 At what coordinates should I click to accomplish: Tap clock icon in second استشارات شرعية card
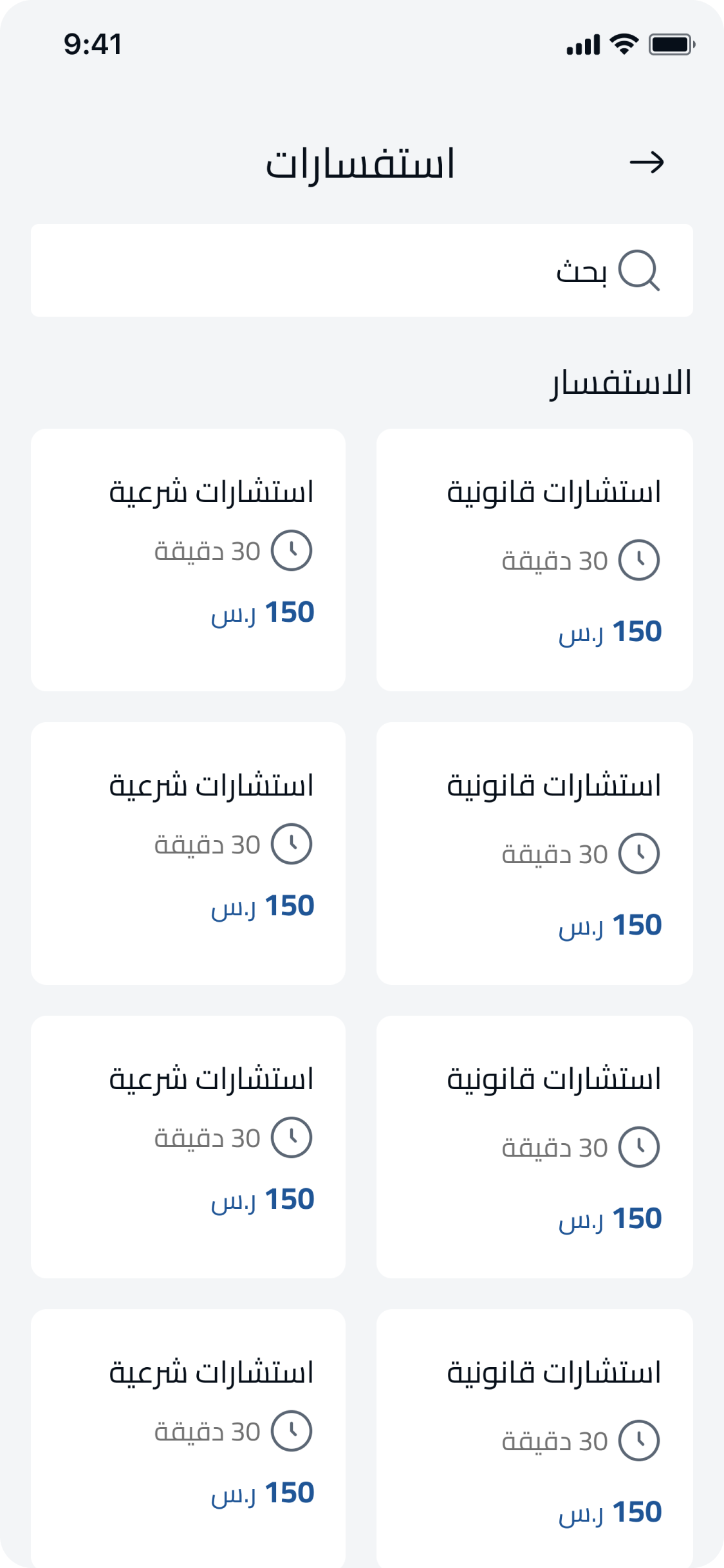[291, 844]
